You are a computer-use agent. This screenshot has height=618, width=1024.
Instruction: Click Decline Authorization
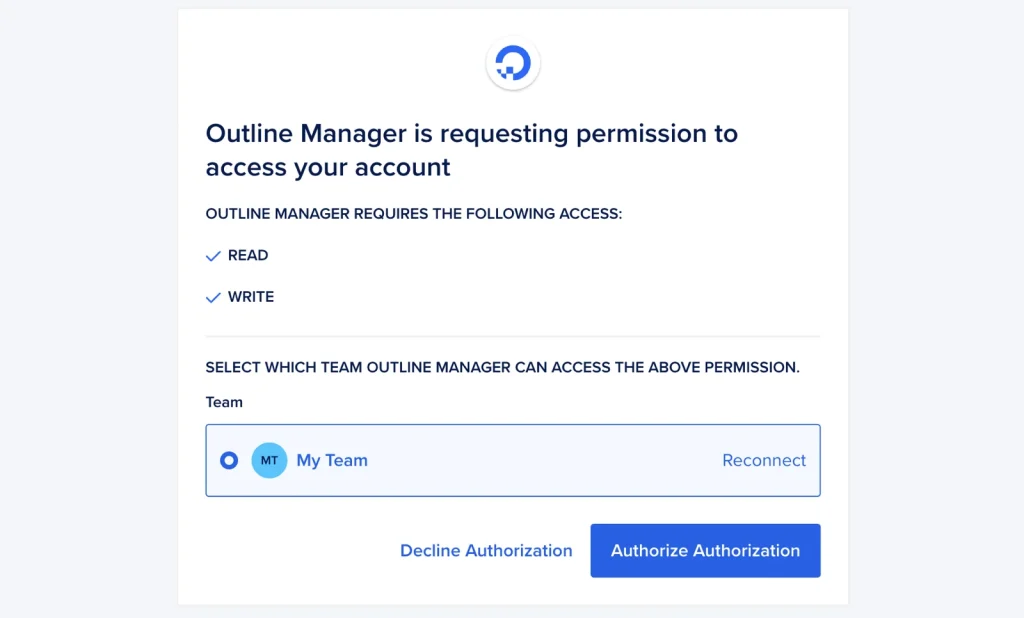point(486,551)
